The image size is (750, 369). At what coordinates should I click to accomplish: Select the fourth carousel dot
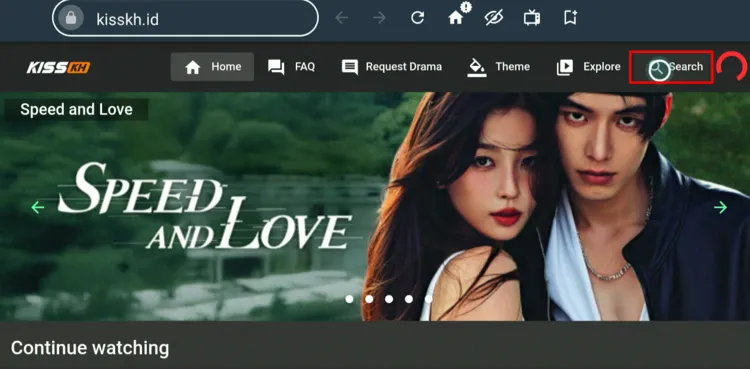click(408, 299)
